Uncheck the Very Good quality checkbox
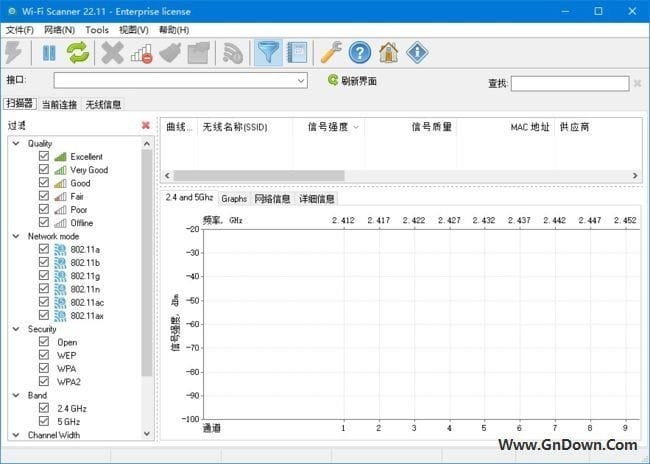650x464 pixels. pyautogui.click(x=44, y=170)
